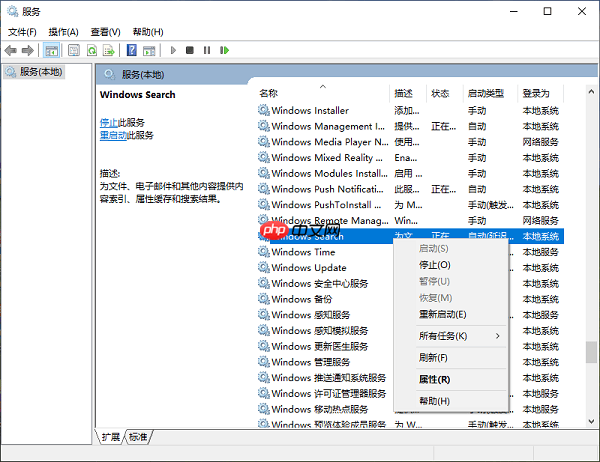Click the Back arrow toolbar icon

11,50
